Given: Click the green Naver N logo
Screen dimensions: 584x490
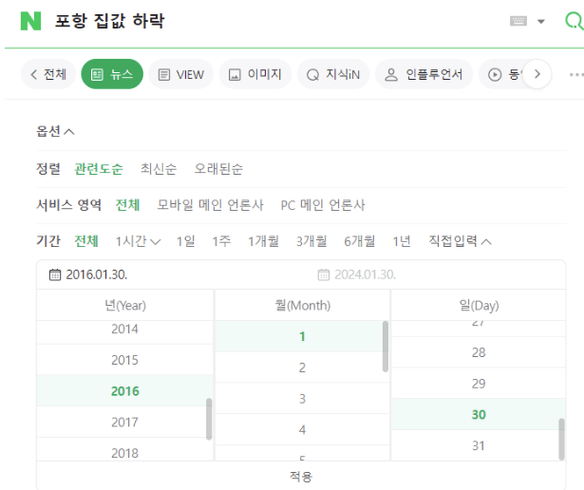Looking at the screenshot, I should [x=31, y=21].
